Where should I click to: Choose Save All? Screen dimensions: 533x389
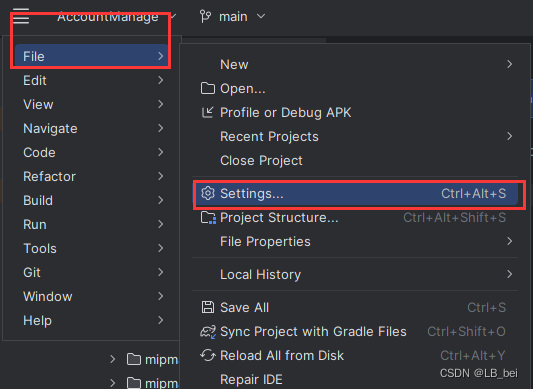(356, 307)
